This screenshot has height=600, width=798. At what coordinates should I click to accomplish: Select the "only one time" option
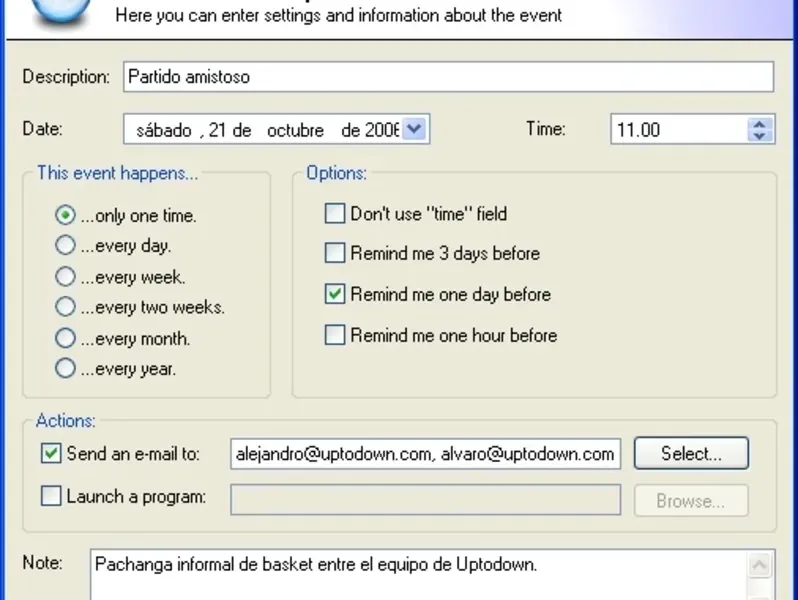pyautogui.click(x=66, y=215)
